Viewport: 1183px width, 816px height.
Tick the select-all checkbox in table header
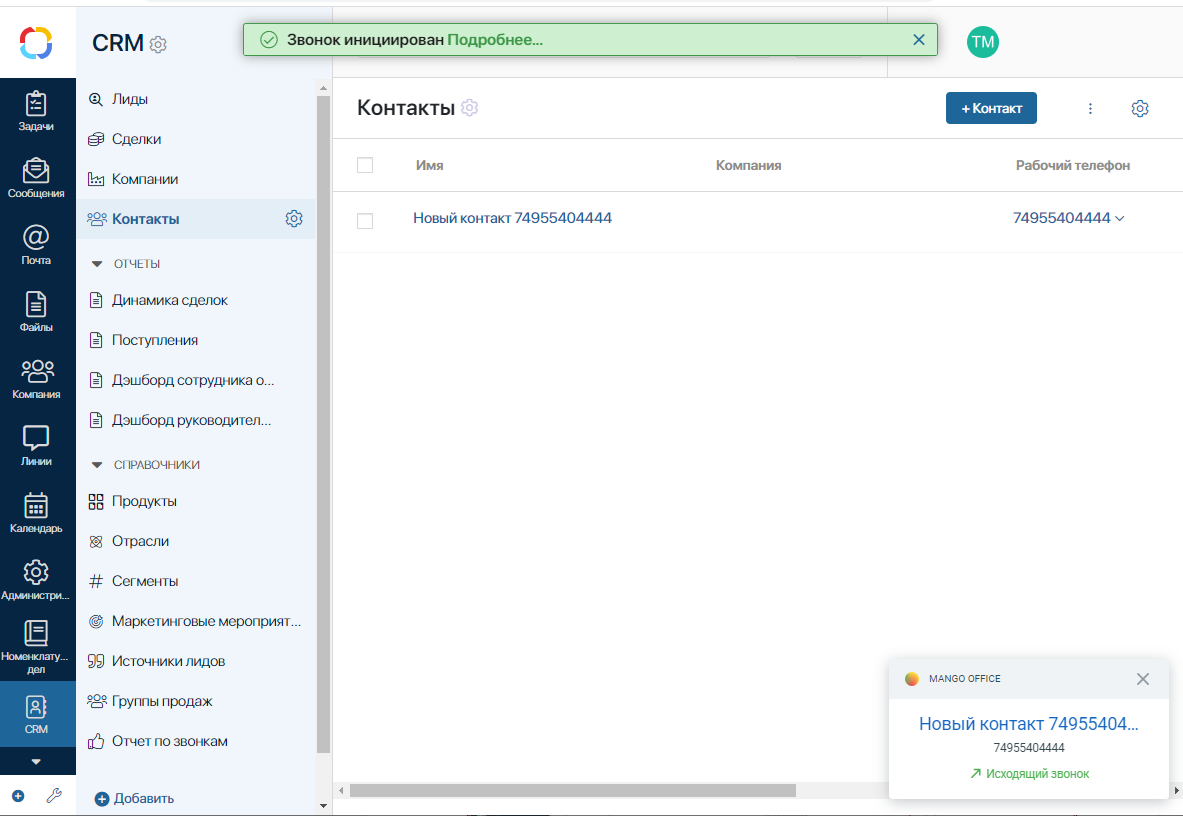[x=365, y=165]
